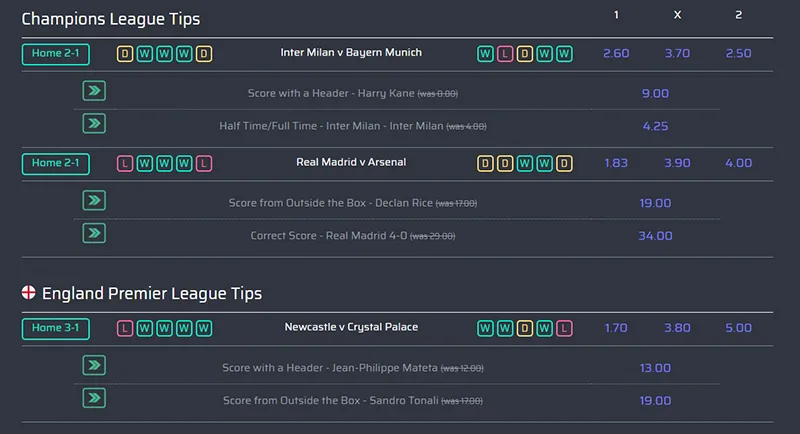The width and height of the screenshot is (800, 434).
Task: Click the arrow icon beside Declan Rice tip
Action: 94,201
